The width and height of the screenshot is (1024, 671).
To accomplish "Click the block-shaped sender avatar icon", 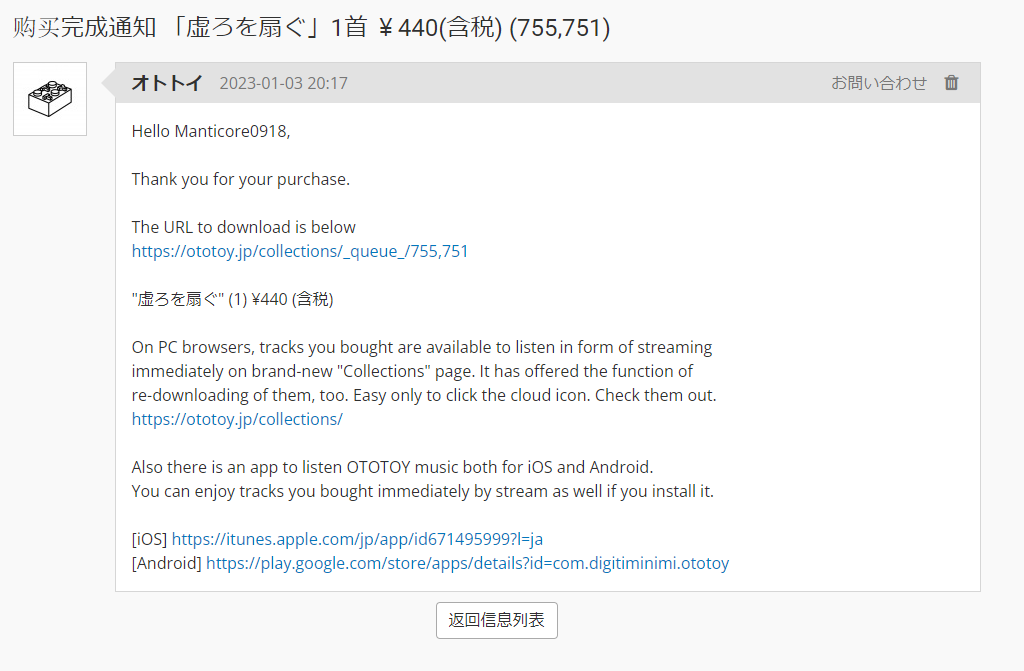I will (50, 99).
